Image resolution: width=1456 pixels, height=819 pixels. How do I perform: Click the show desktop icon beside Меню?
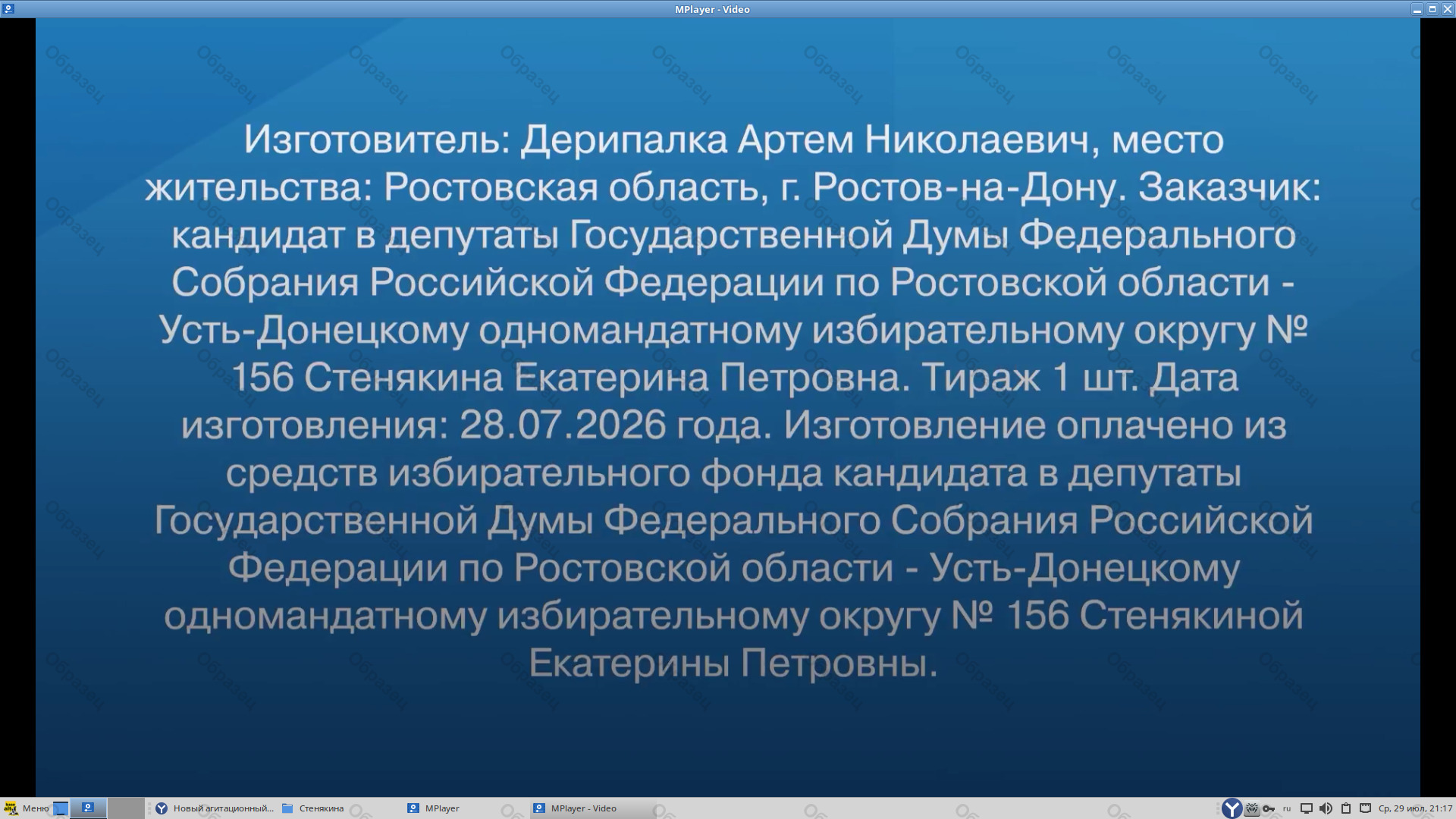click(61, 808)
